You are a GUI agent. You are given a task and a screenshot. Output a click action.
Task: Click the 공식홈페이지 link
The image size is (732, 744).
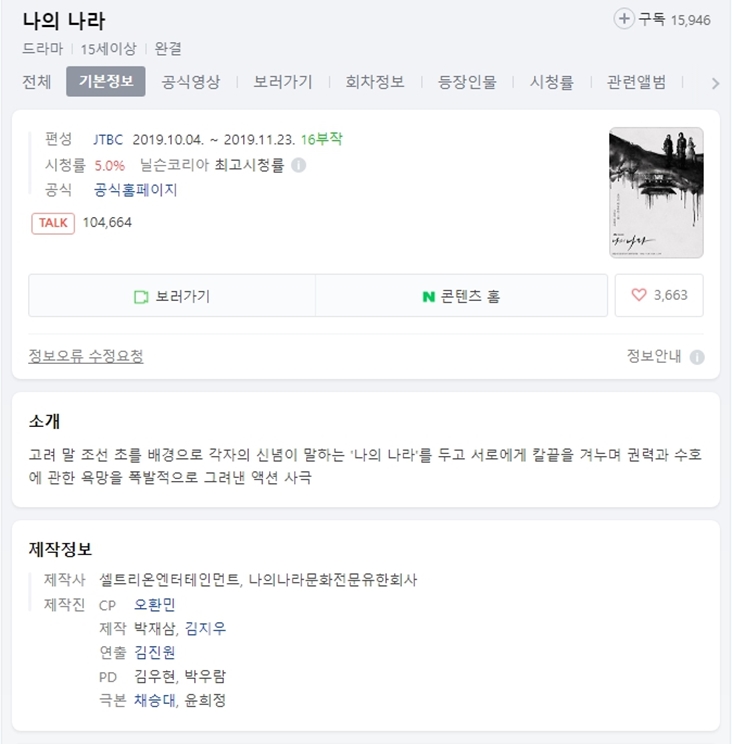point(135,190)
